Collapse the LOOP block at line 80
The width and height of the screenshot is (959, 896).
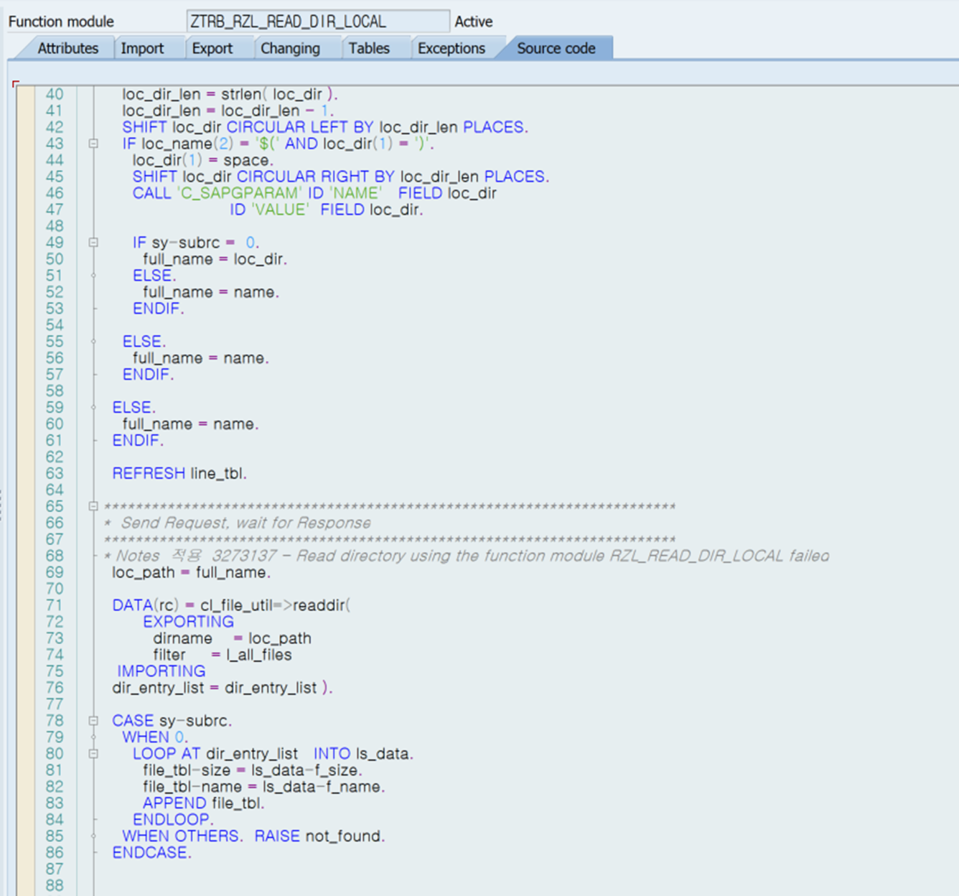94,754
